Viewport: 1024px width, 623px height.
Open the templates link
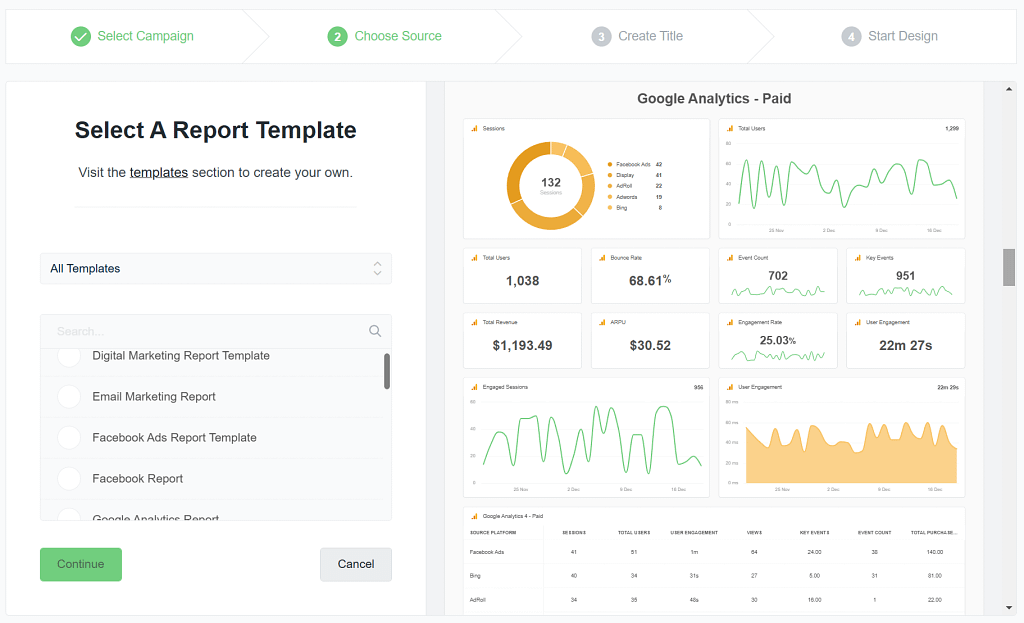coord(159,173)
